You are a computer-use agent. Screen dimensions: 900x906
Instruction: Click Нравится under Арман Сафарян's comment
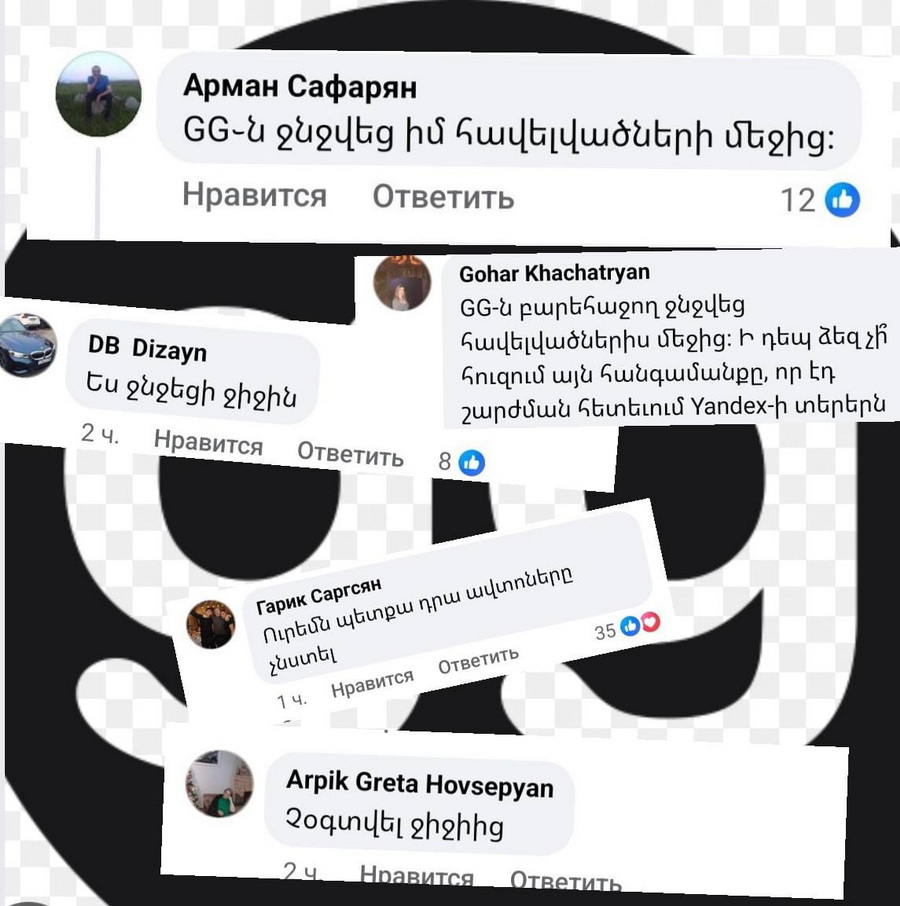[x=255, y=195]
